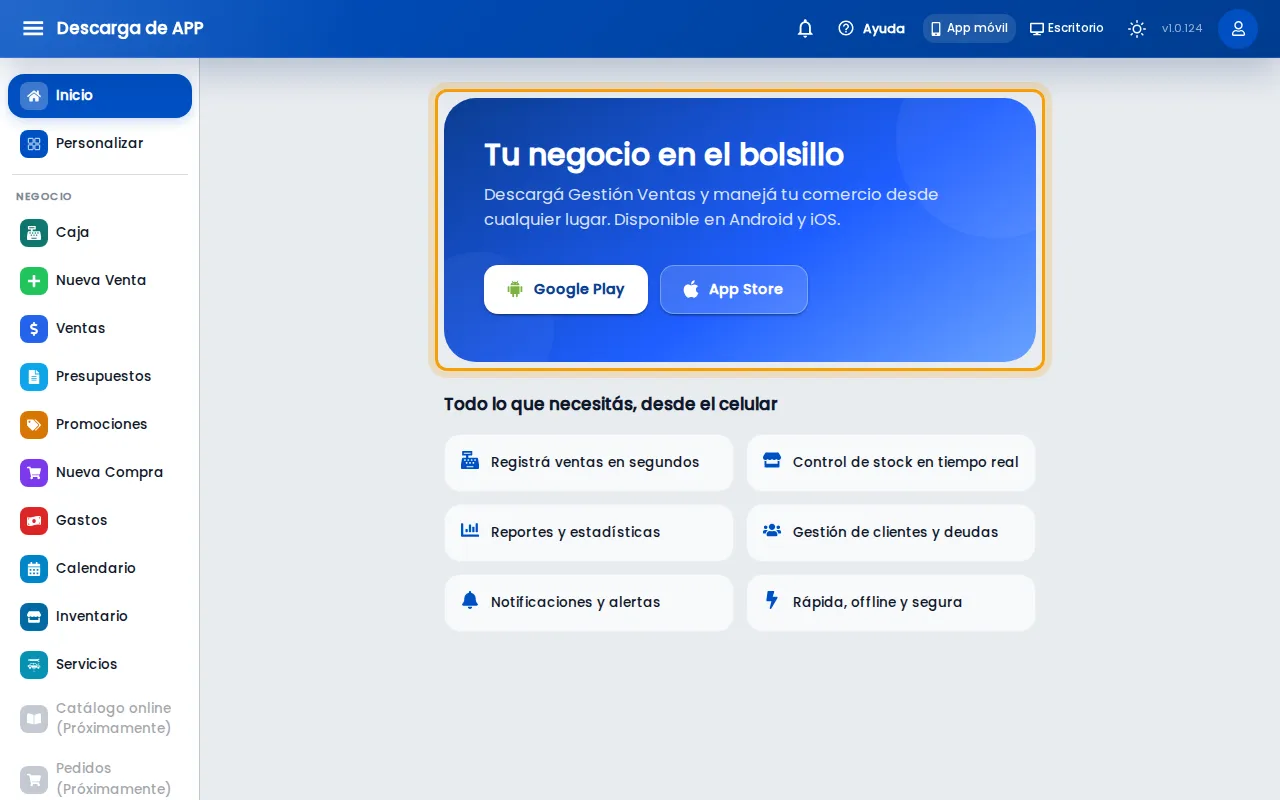
Task: Select Nueva Compra label
Action: click(x=110, y=473)
